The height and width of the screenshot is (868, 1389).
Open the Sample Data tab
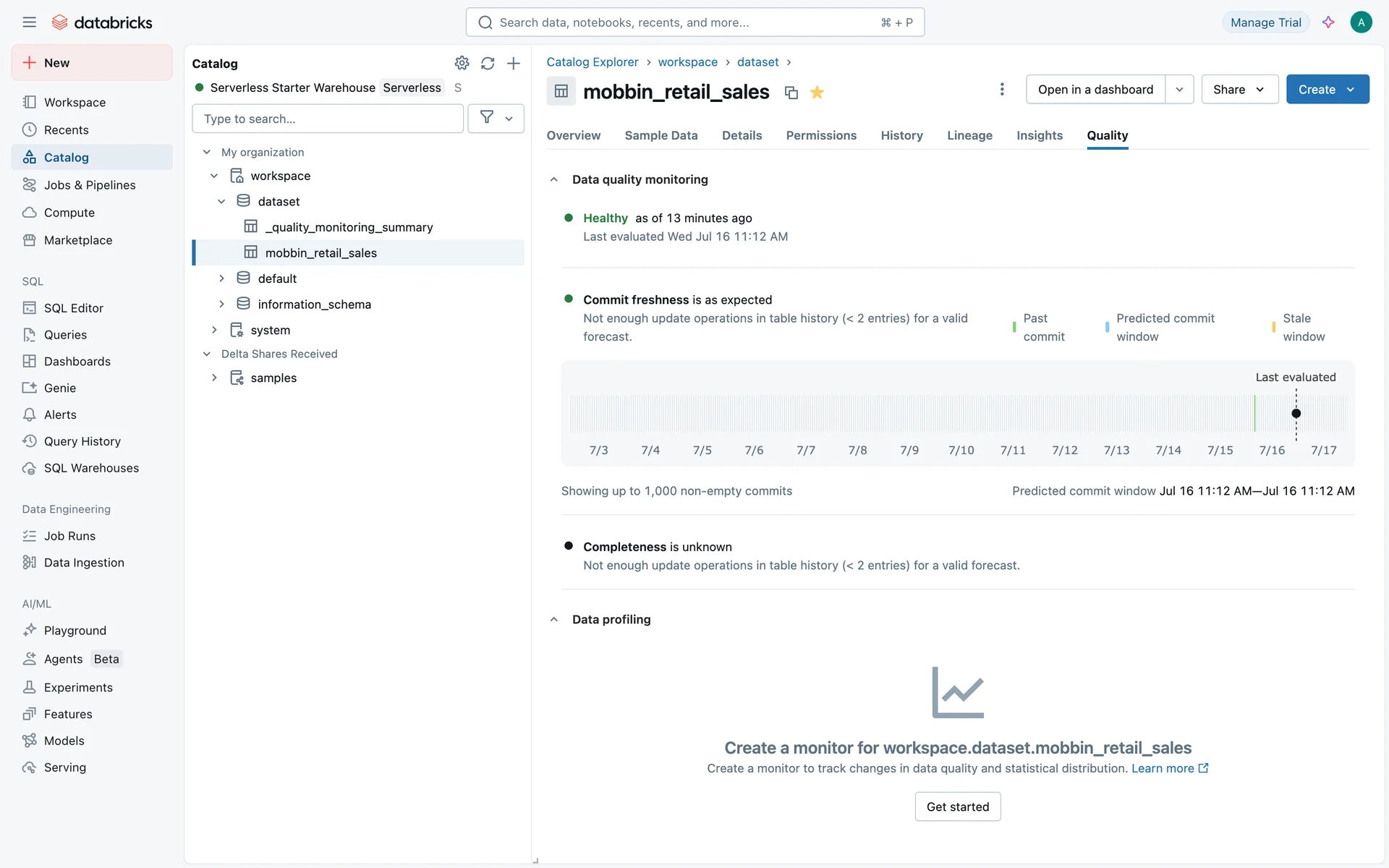click(660, 135)
